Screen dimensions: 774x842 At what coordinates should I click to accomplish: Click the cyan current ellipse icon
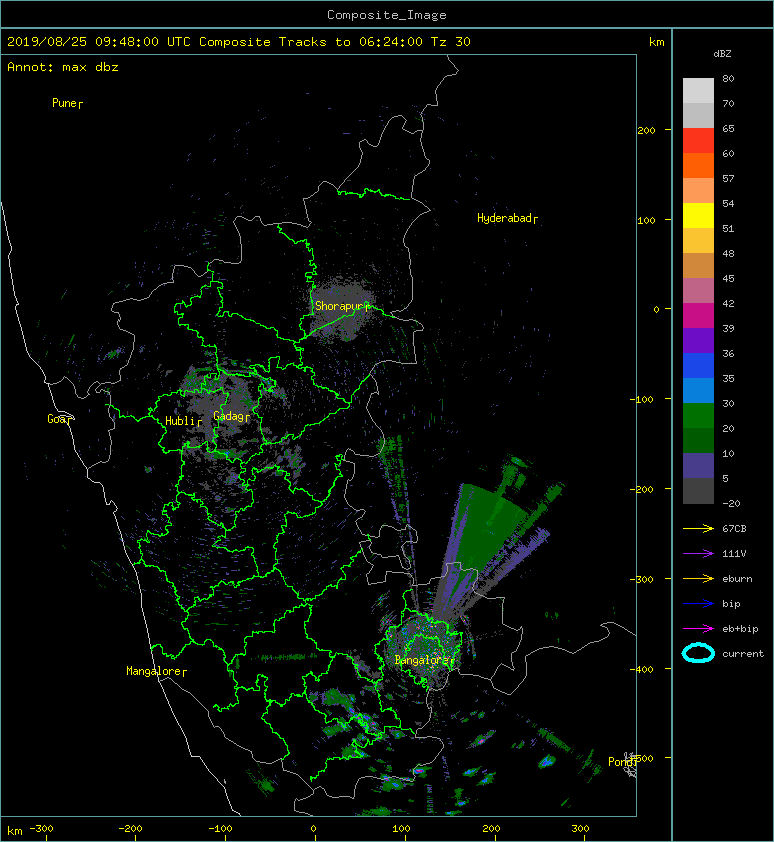pyautogui.click(x=698, y=653)
